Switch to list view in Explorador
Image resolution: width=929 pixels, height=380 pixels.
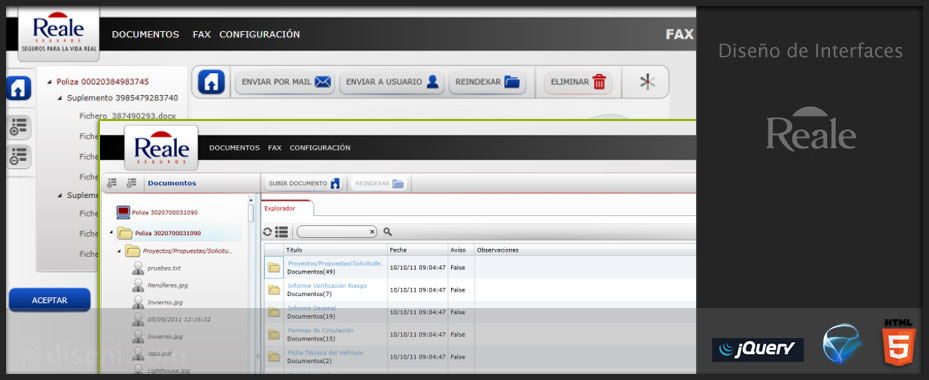pos(281,232)
